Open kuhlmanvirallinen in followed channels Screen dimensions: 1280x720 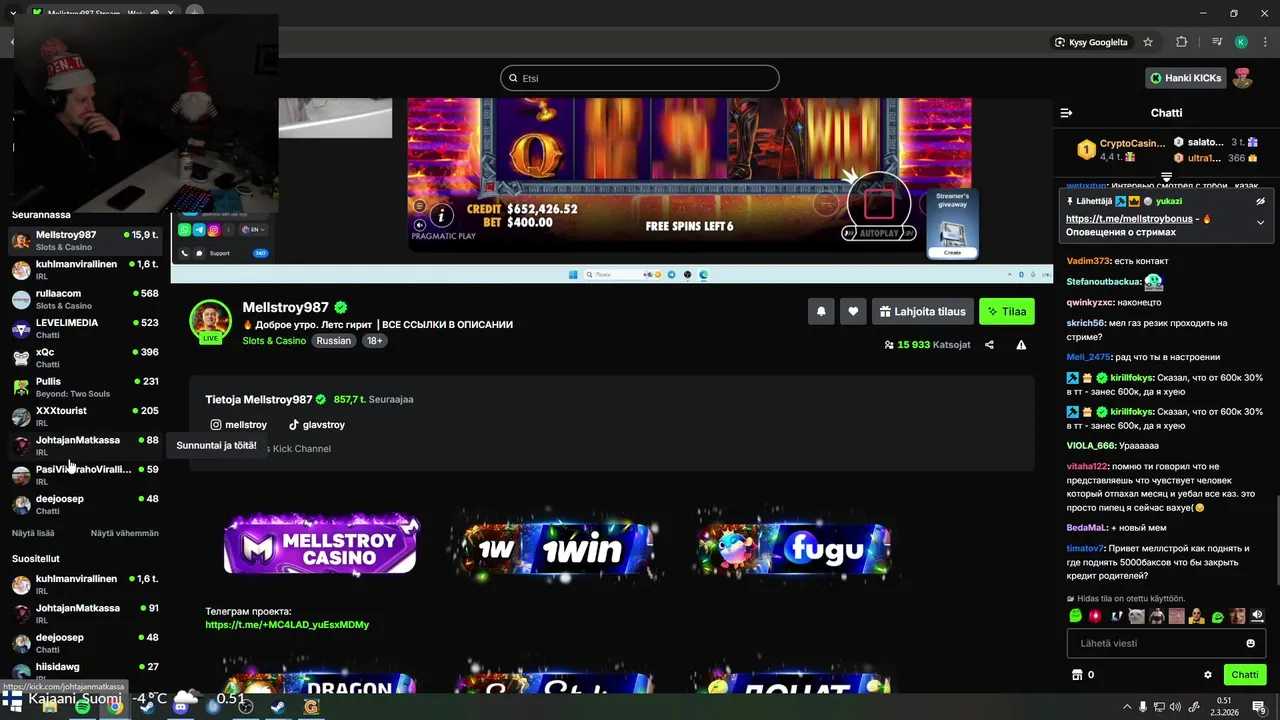pyautogui.click(x=85, y=270)
